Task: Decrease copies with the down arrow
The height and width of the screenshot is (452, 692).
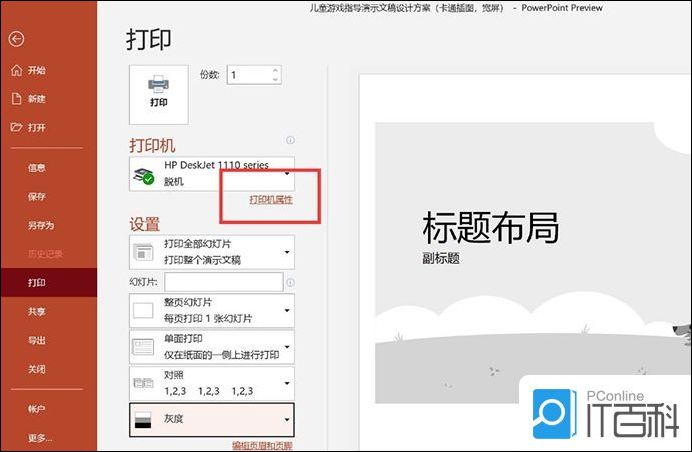Action: tap(275, 79)
